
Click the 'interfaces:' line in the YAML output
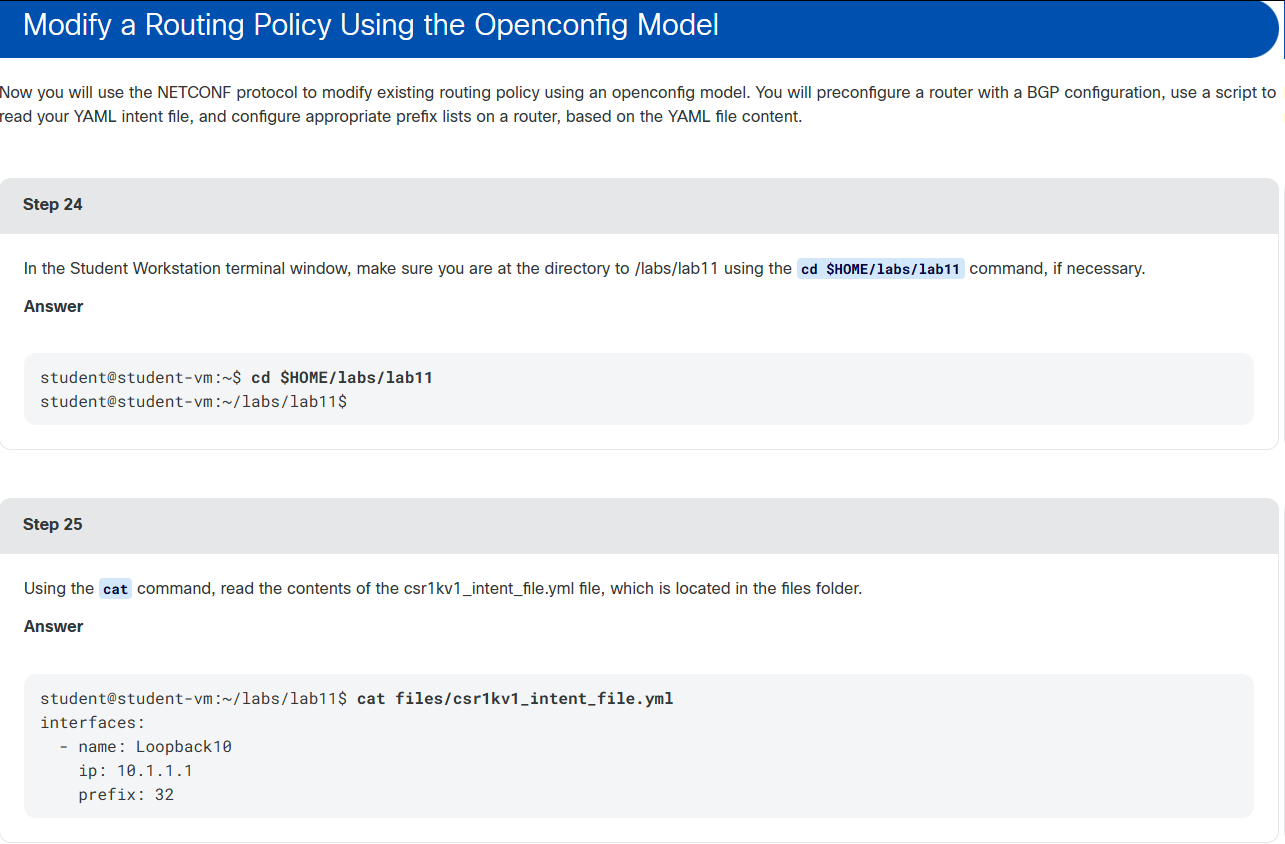93,722
